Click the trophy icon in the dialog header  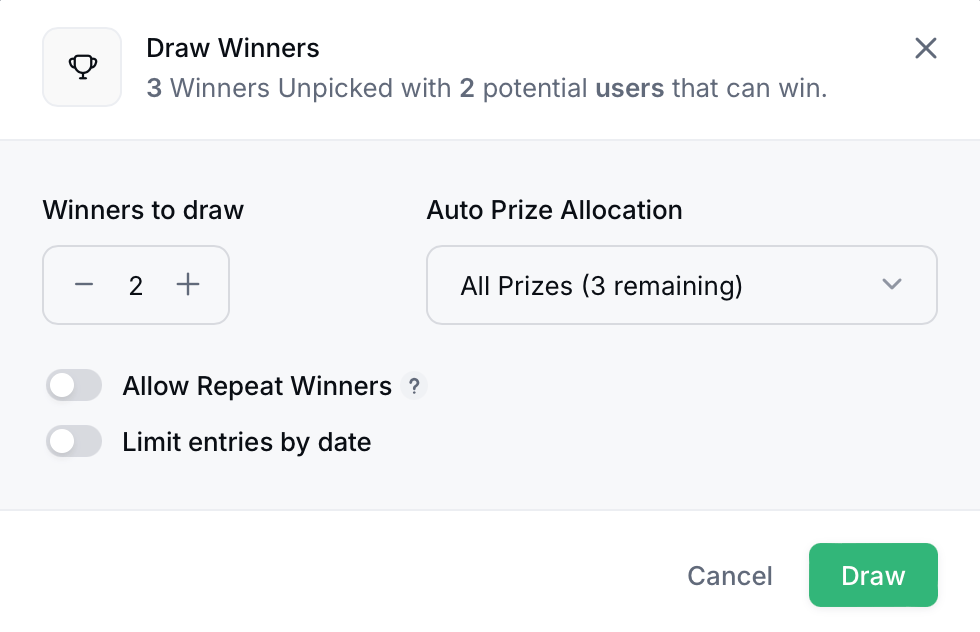pyautogui.click(x=82, y=68)
